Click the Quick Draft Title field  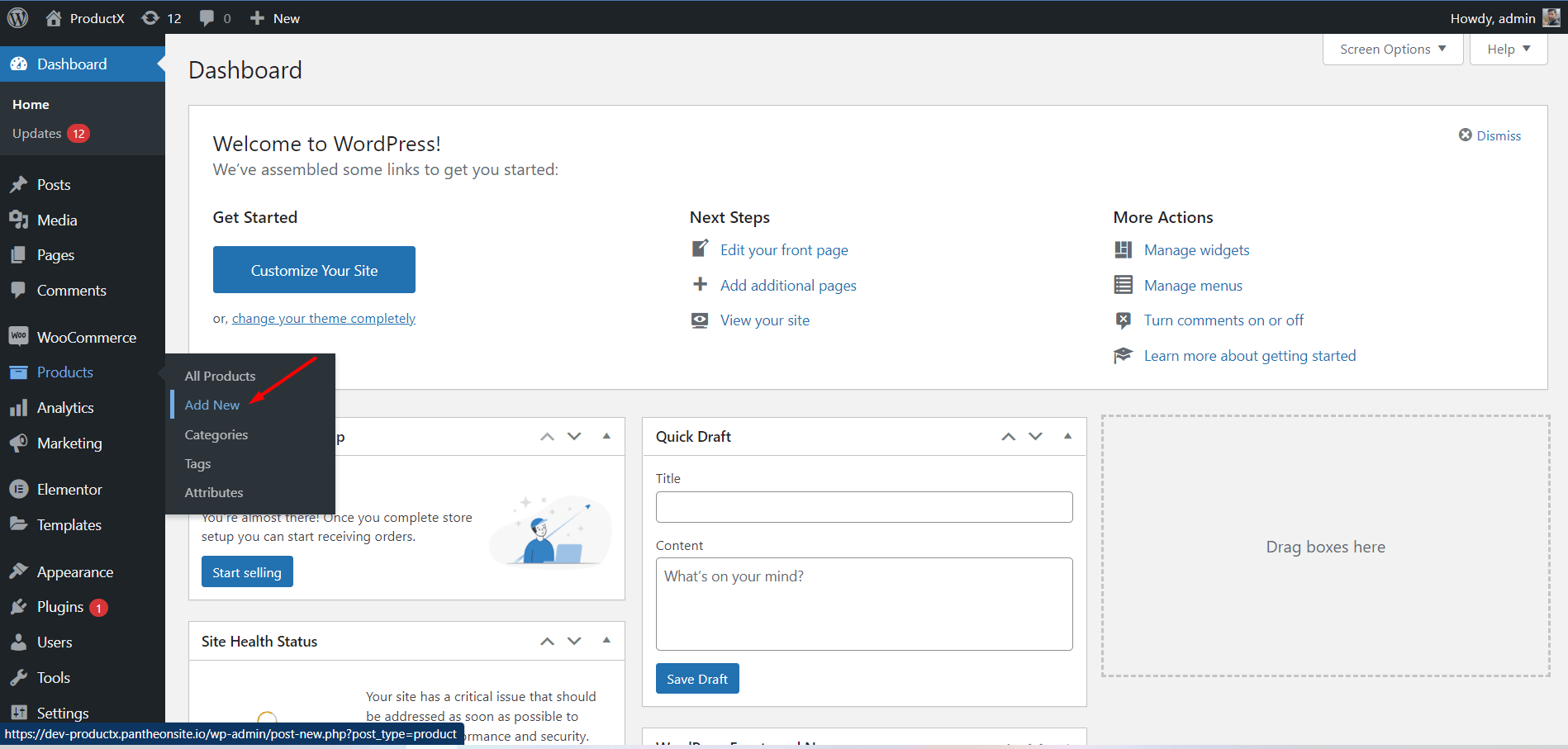coord(864,507)
